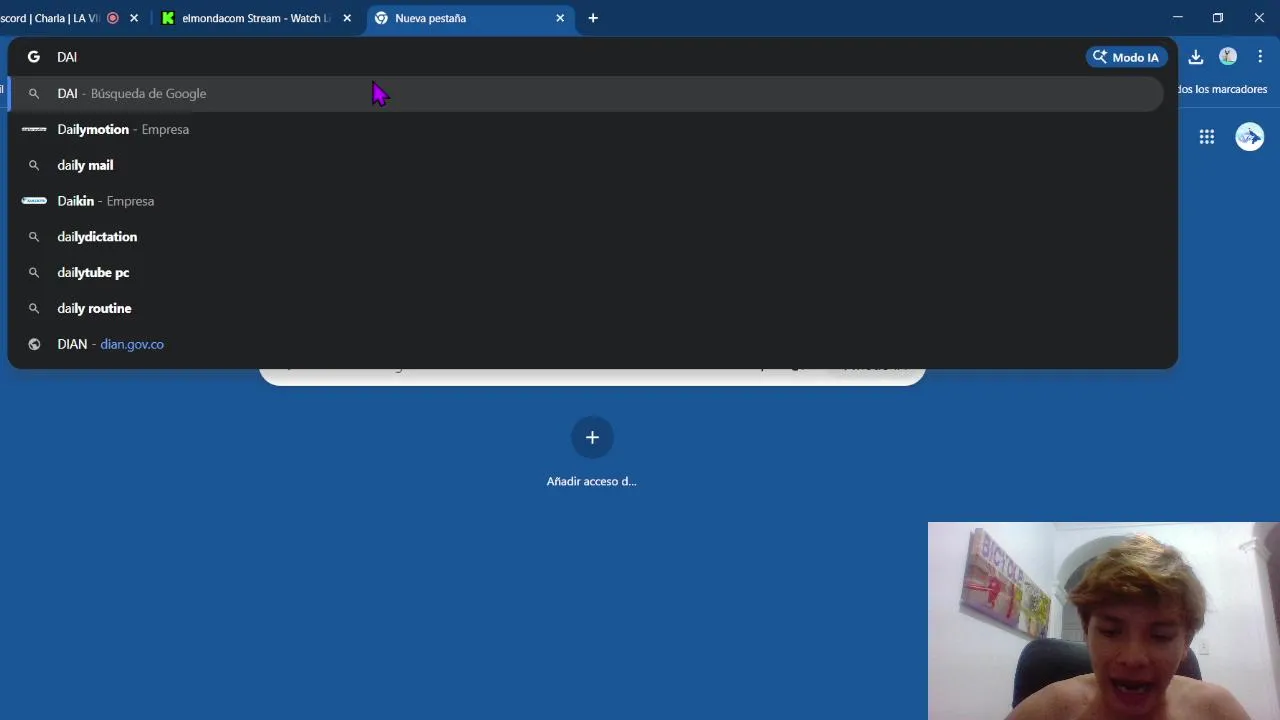Click the Añadir acceso directo label
This screenshot has height=720, width=1280.
pyautogui.click(x=592, y=481)
